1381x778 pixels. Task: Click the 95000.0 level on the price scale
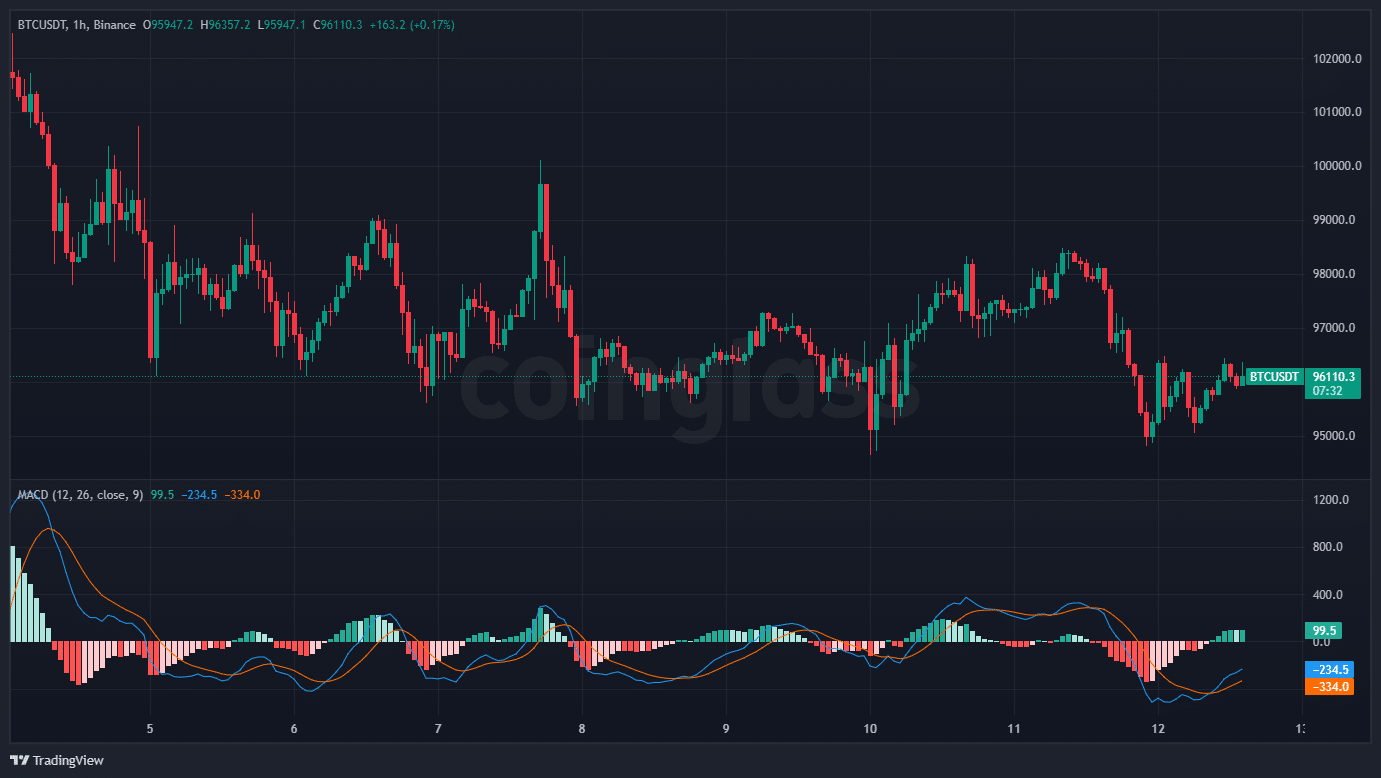(x=1335, y=436)
